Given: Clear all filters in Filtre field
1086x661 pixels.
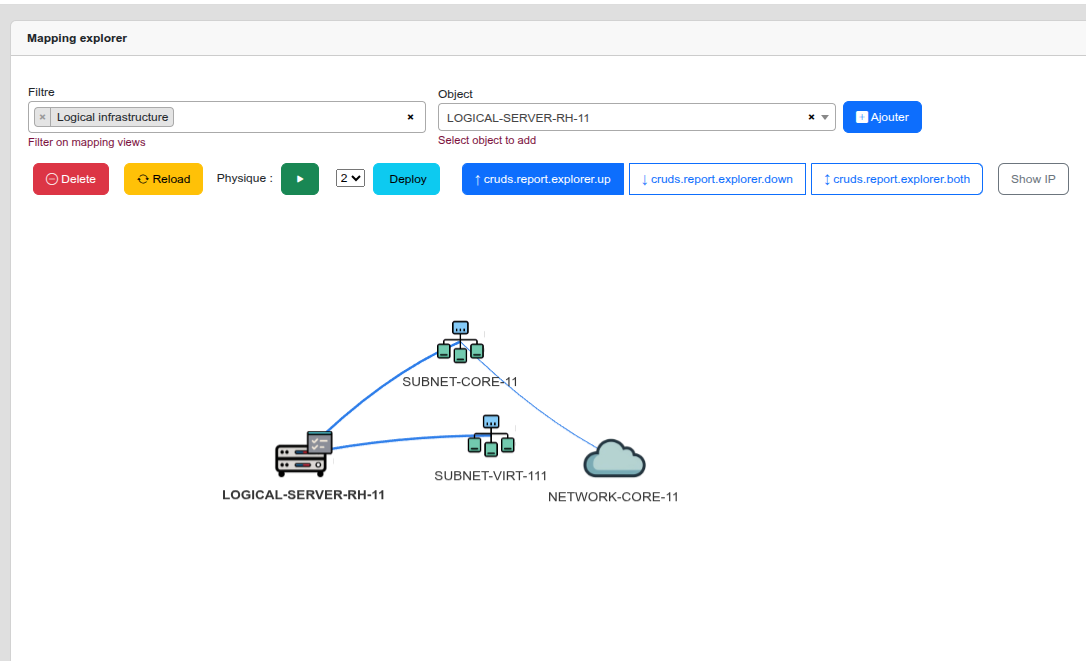Looking at the screenshot, I should pyautogui.click(x=410, y=117).
